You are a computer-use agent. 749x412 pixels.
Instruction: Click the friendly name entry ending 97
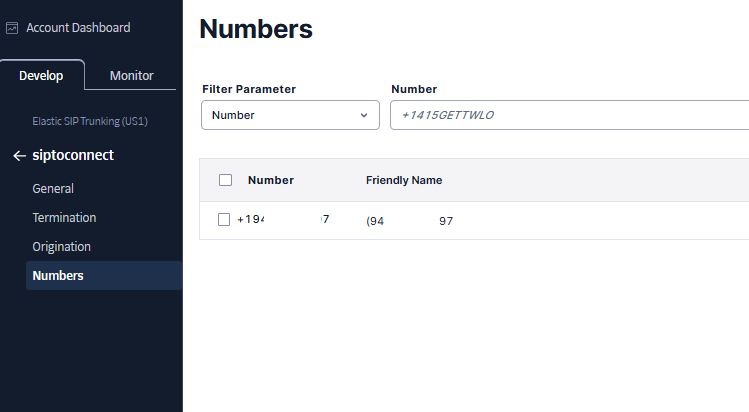[x=410, y=221]
